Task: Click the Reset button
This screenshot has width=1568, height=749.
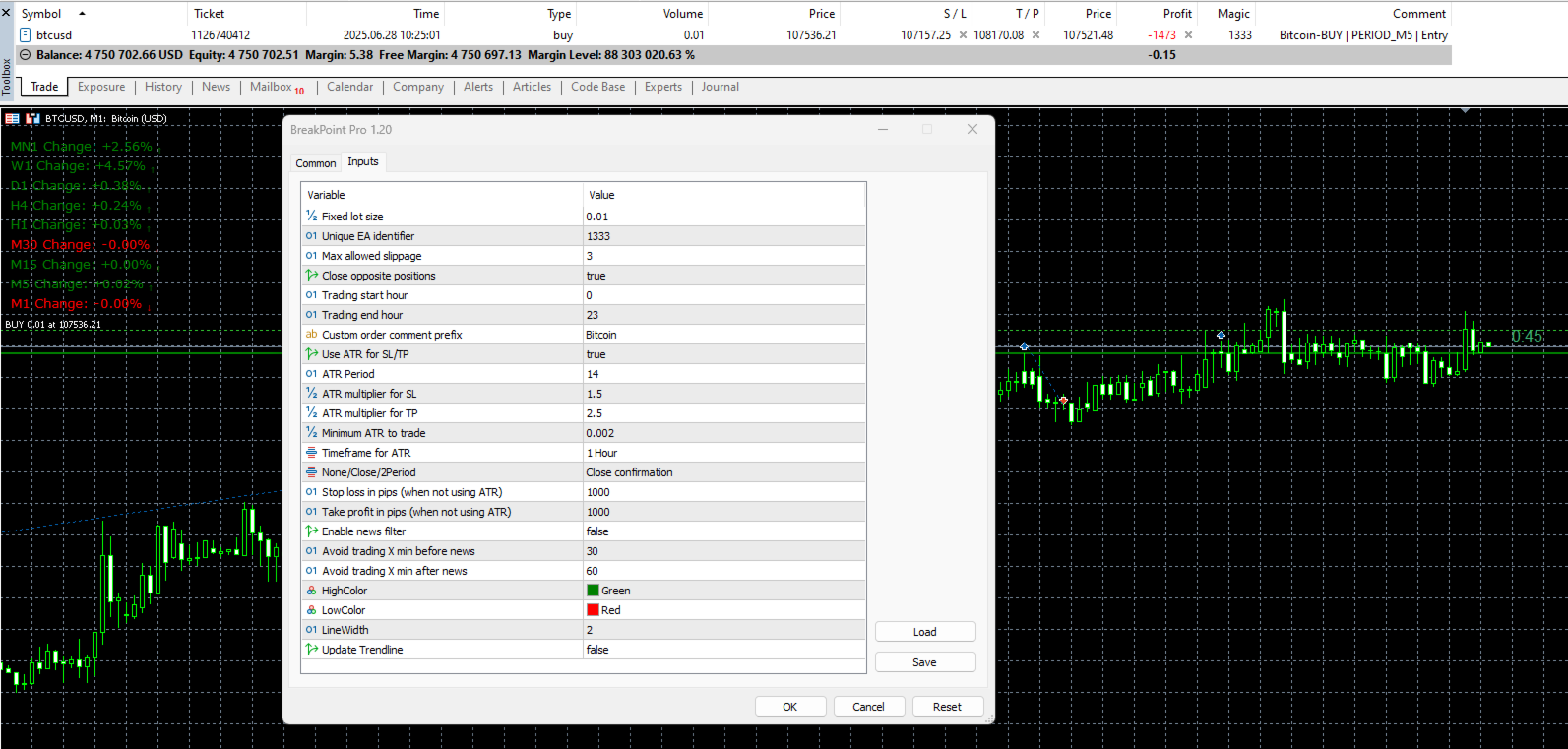Action: (x=948, y=707)
